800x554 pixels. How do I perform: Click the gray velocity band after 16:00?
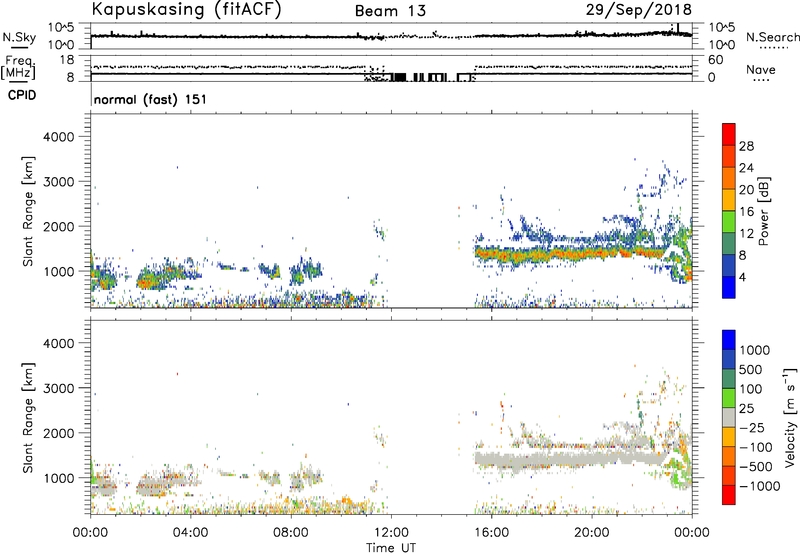(x=571, y=460)
